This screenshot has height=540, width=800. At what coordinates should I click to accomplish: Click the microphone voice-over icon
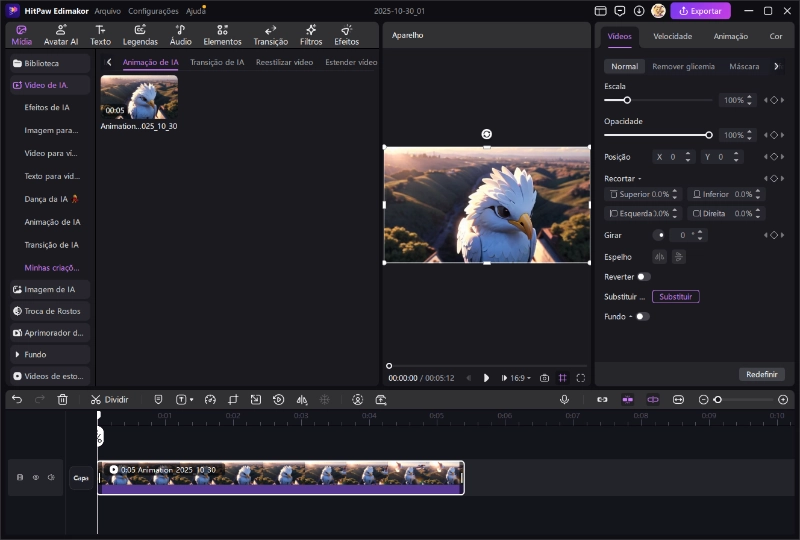click(564, 399)
